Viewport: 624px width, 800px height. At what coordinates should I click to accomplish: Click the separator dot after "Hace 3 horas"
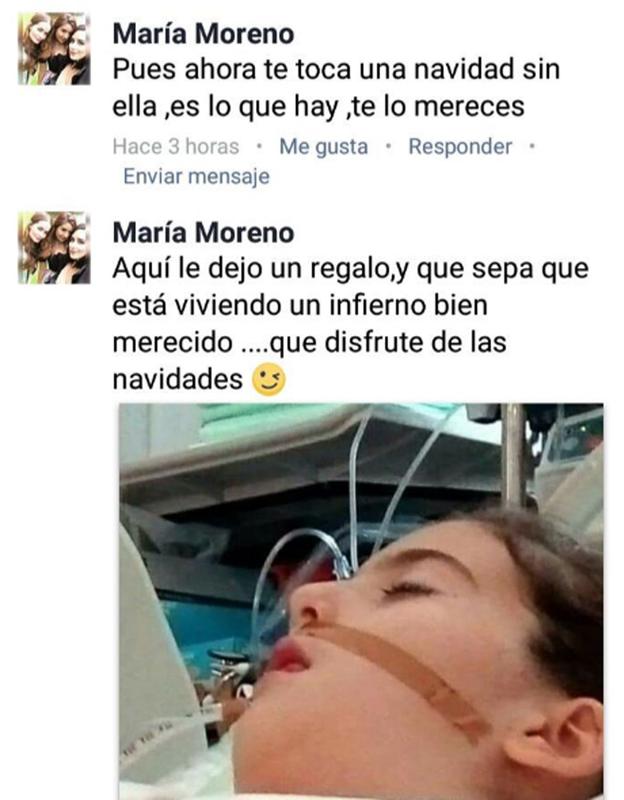[259, 146]
